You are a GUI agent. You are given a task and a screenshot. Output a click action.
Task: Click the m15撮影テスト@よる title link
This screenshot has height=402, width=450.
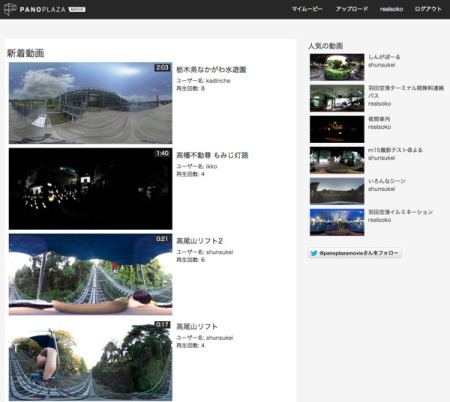(395, 150)
